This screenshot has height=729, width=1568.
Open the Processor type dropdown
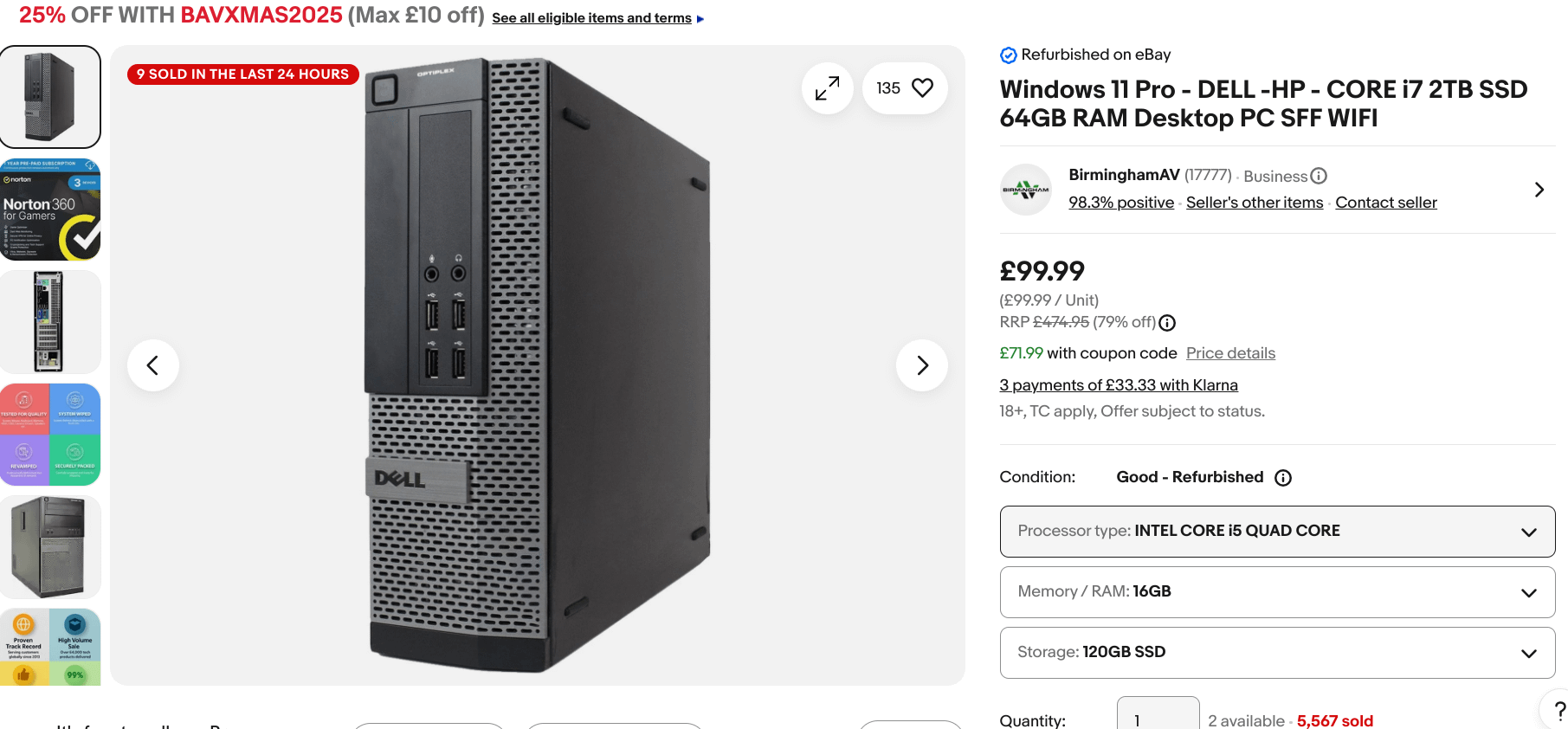pyautogui.click(x=1277, y=532)
